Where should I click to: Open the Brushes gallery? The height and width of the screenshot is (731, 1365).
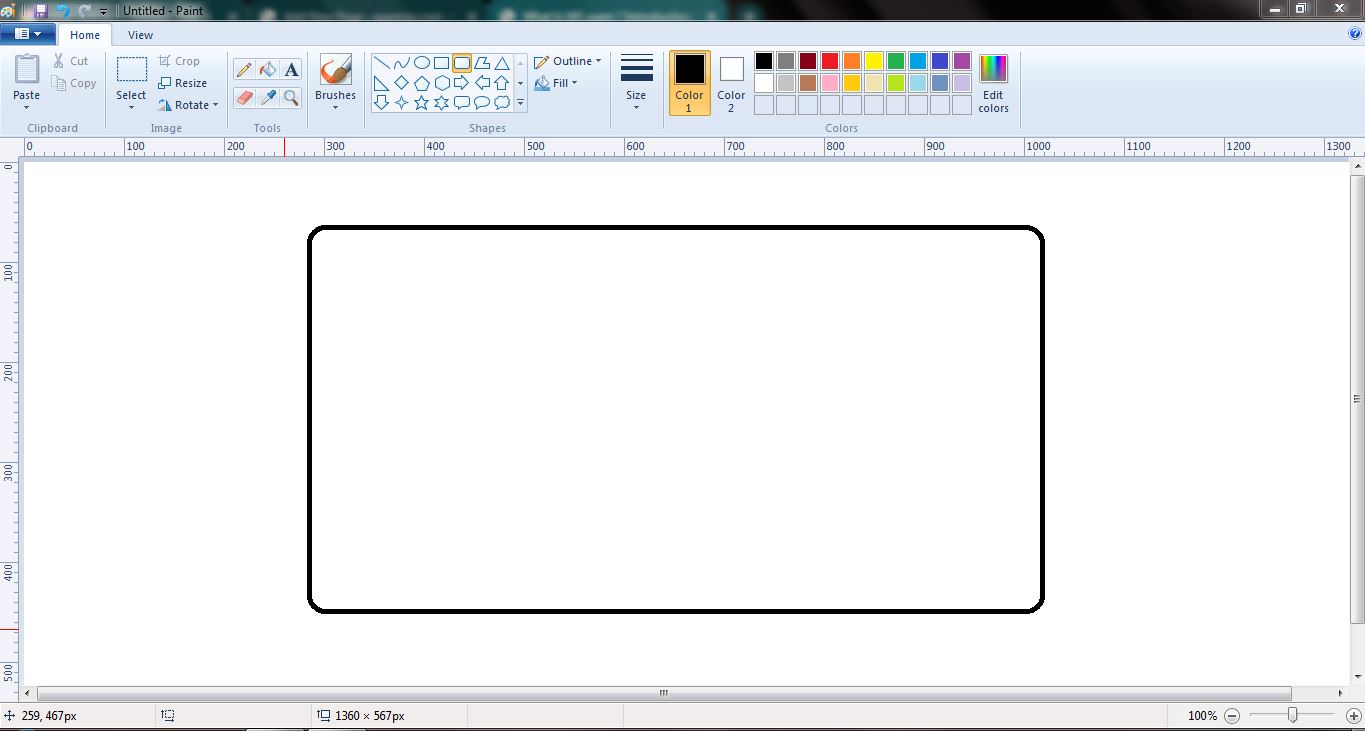pos(334,80)
